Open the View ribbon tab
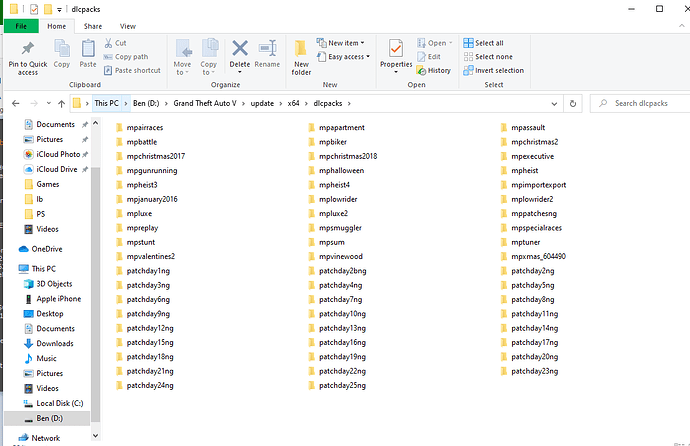Image resolution: width=690 pixels, height=446 pixels. pos(128,26)
